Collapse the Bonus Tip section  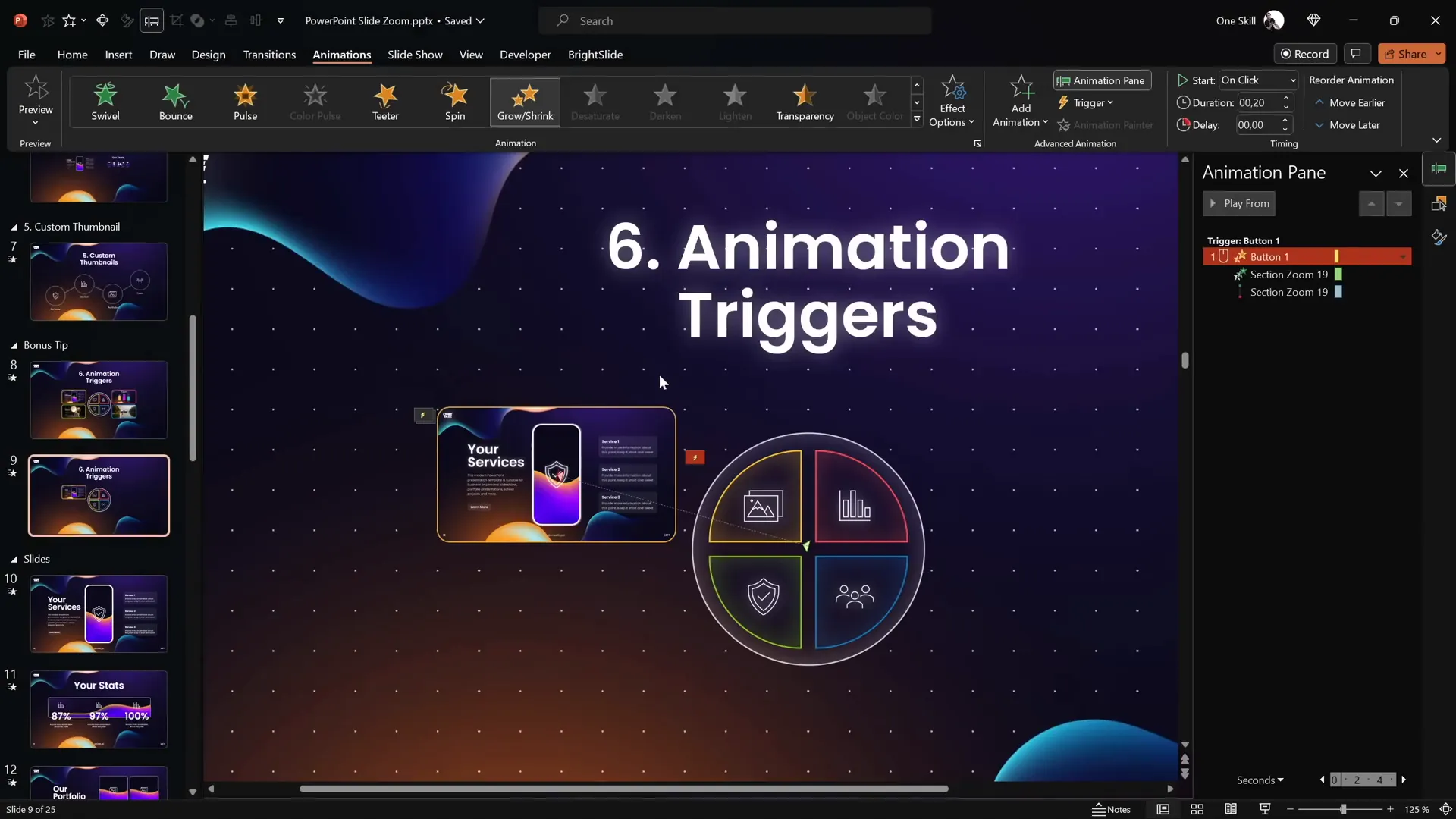[14, 345]
